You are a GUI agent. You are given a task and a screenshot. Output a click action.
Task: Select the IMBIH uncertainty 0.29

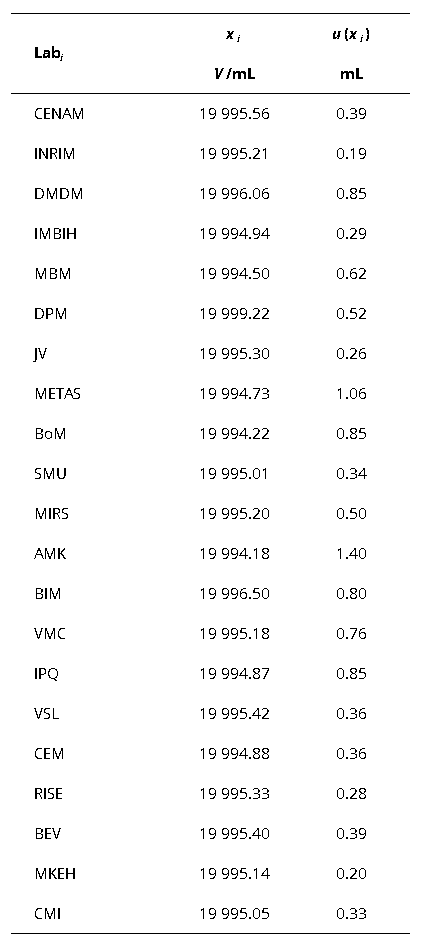click(351, 234)
